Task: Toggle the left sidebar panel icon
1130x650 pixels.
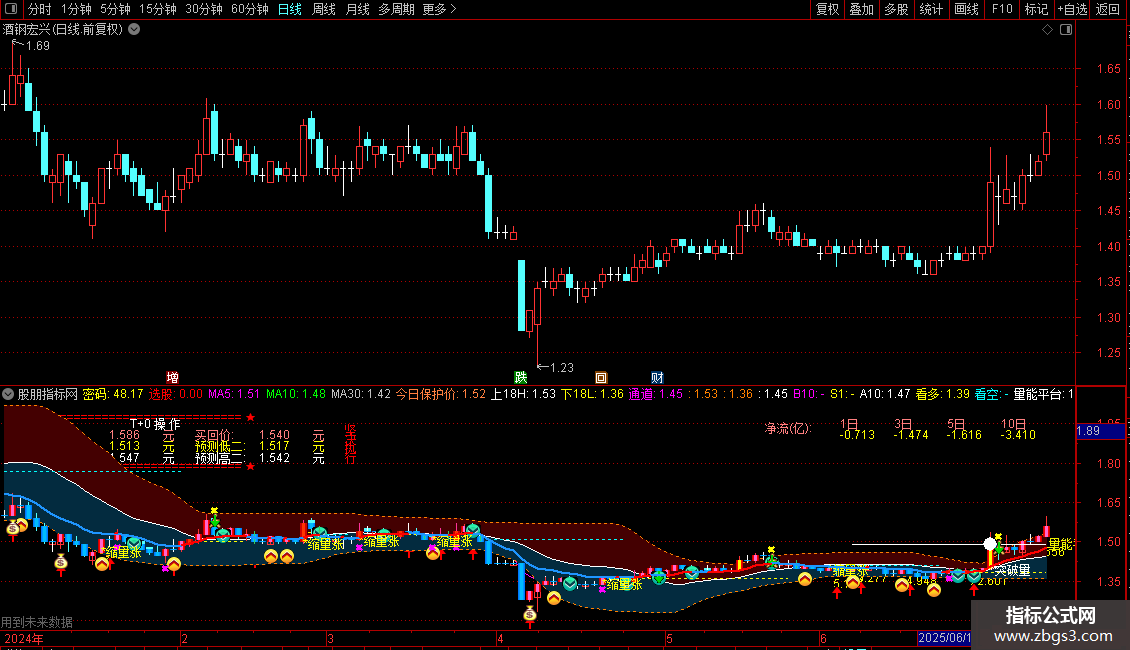Action: [x=11, y=9]
